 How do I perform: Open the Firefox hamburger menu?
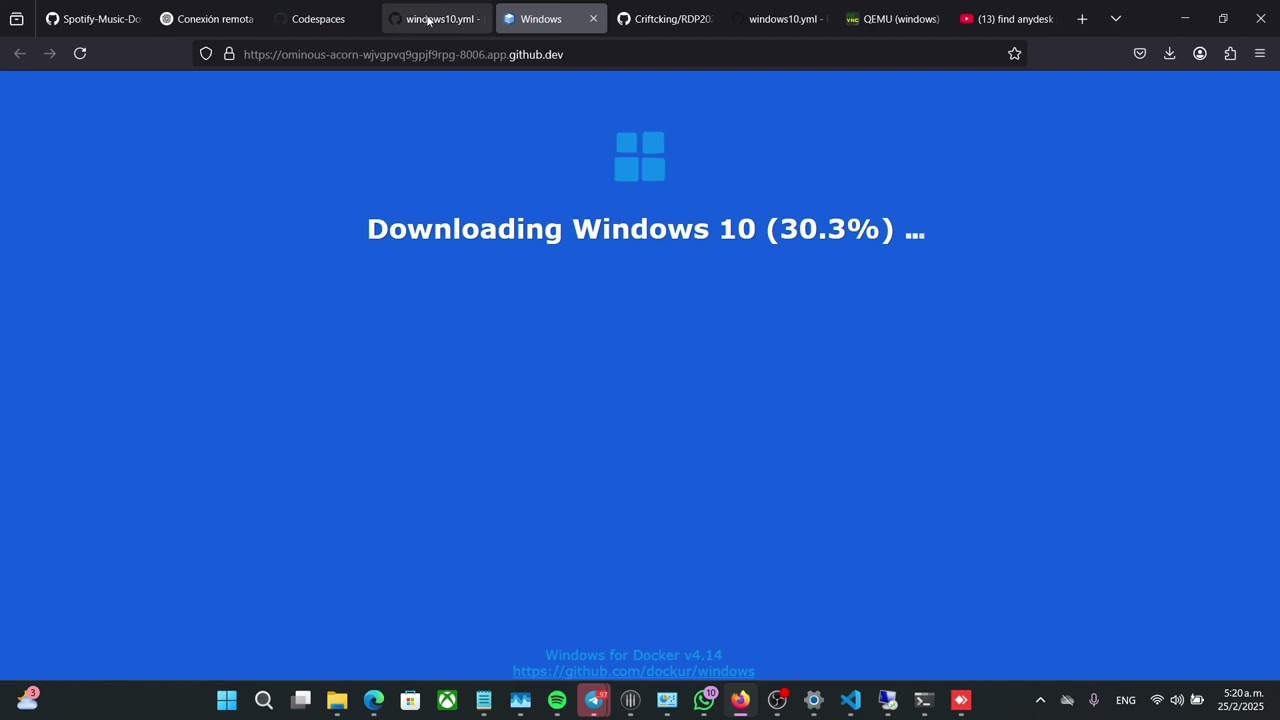[x=1260, y=54]
